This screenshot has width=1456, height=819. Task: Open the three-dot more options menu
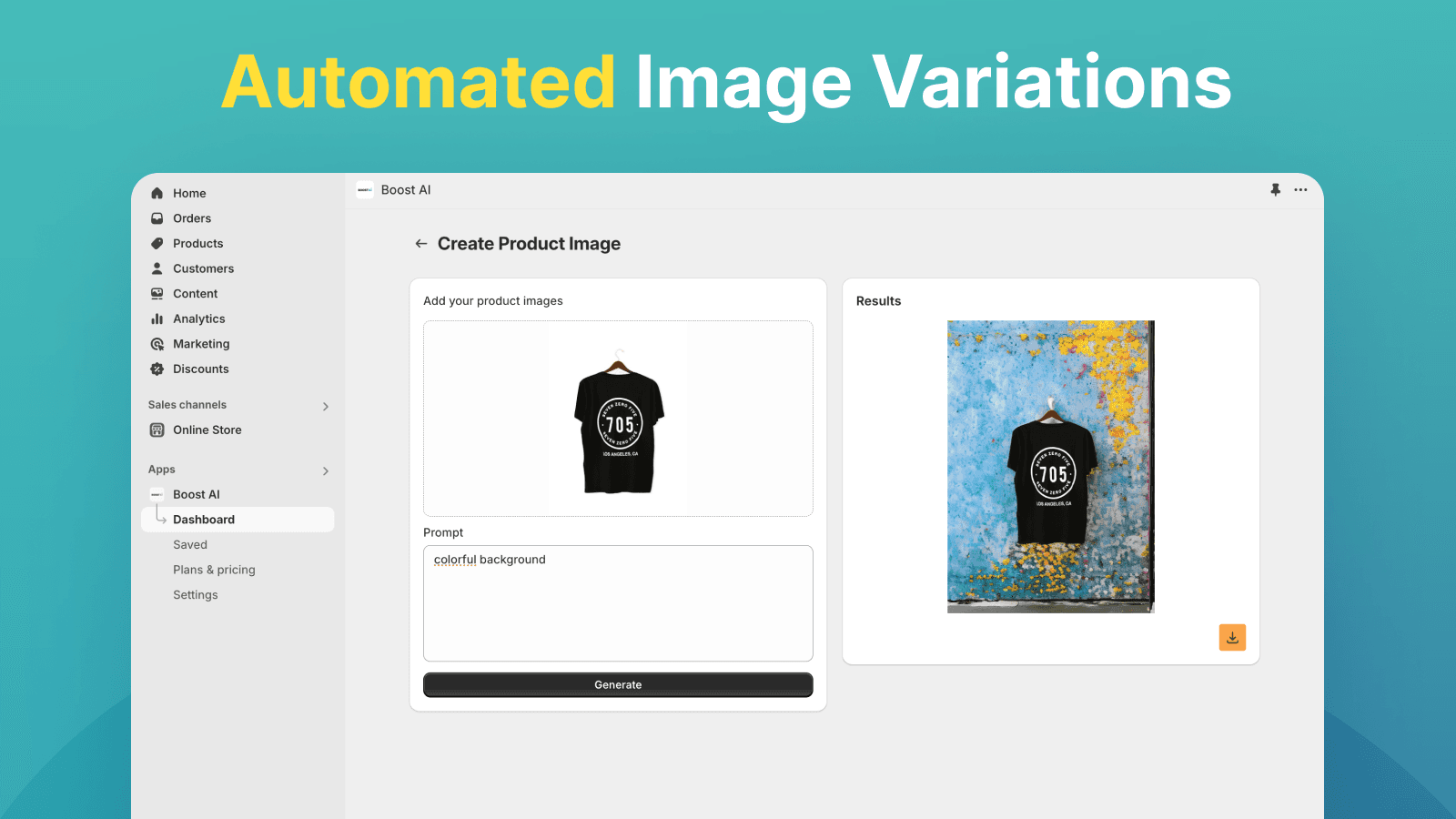click(1300, 189)
